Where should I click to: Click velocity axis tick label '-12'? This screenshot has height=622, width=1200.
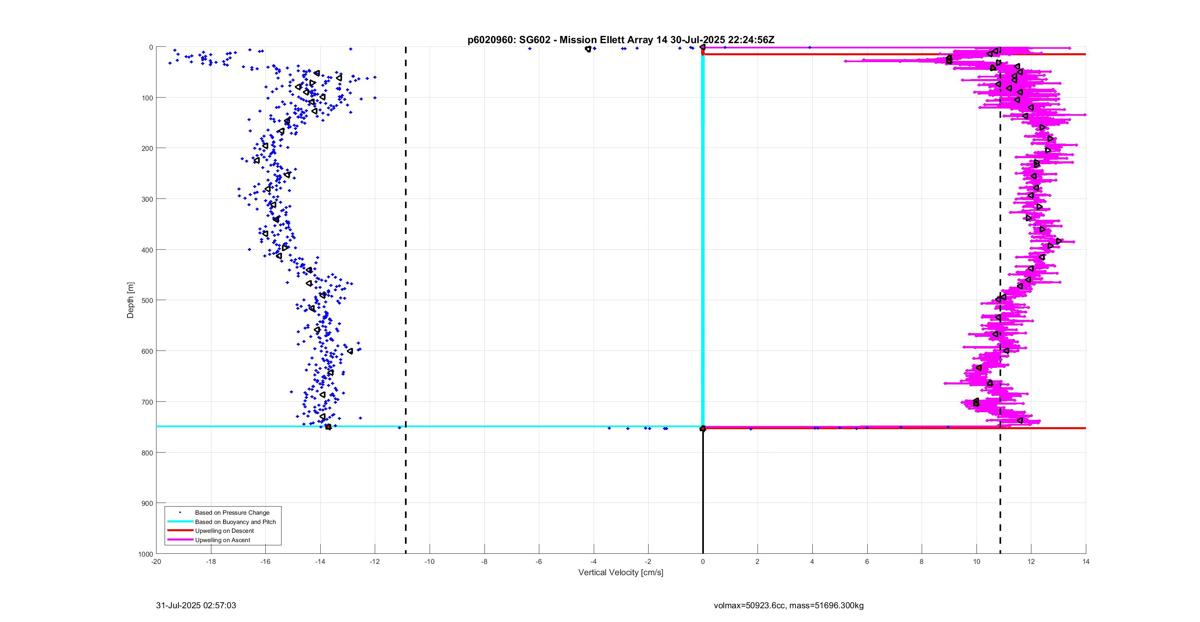click(375, 561)
